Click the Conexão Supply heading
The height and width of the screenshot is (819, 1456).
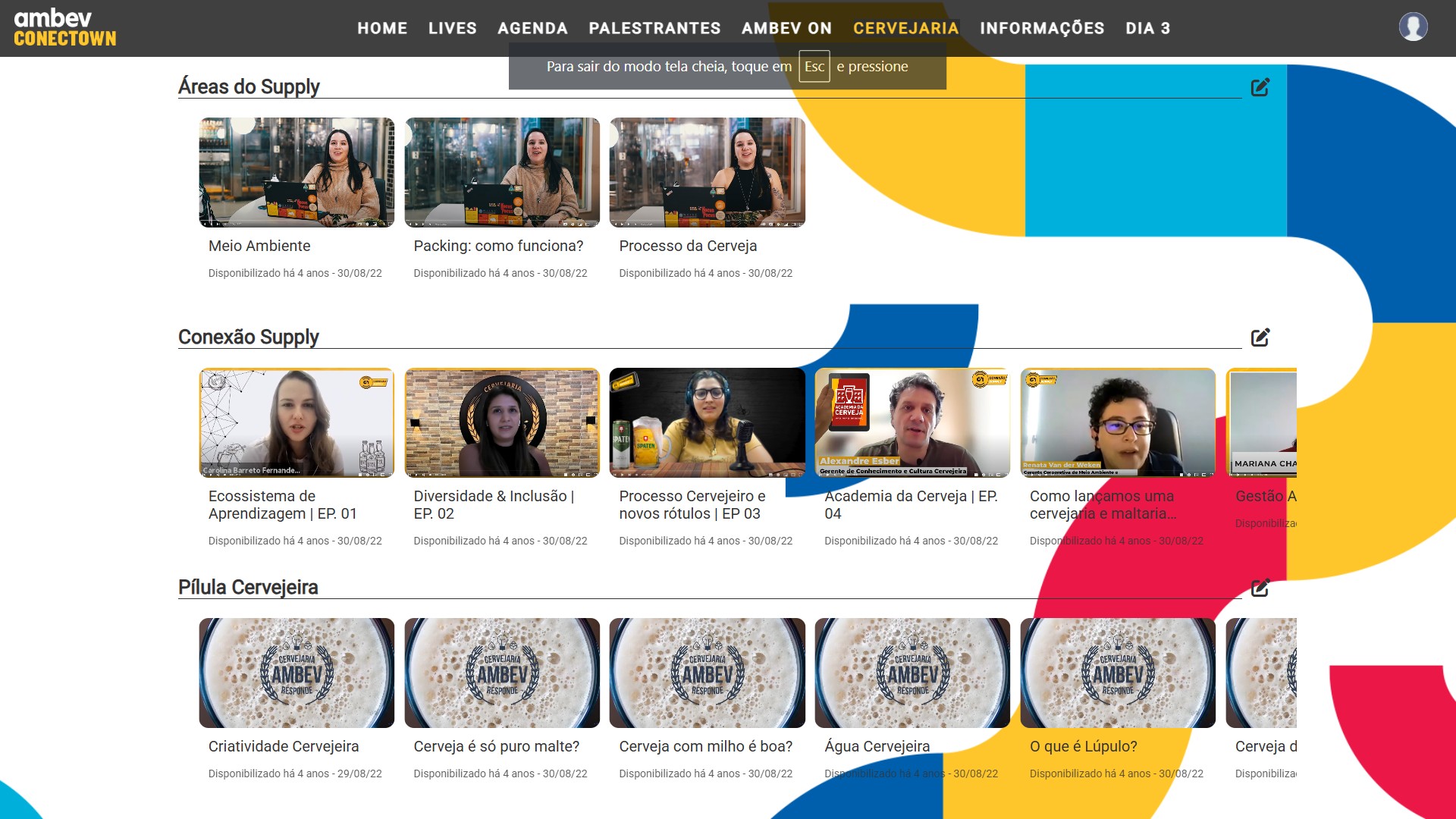[249, 337]
